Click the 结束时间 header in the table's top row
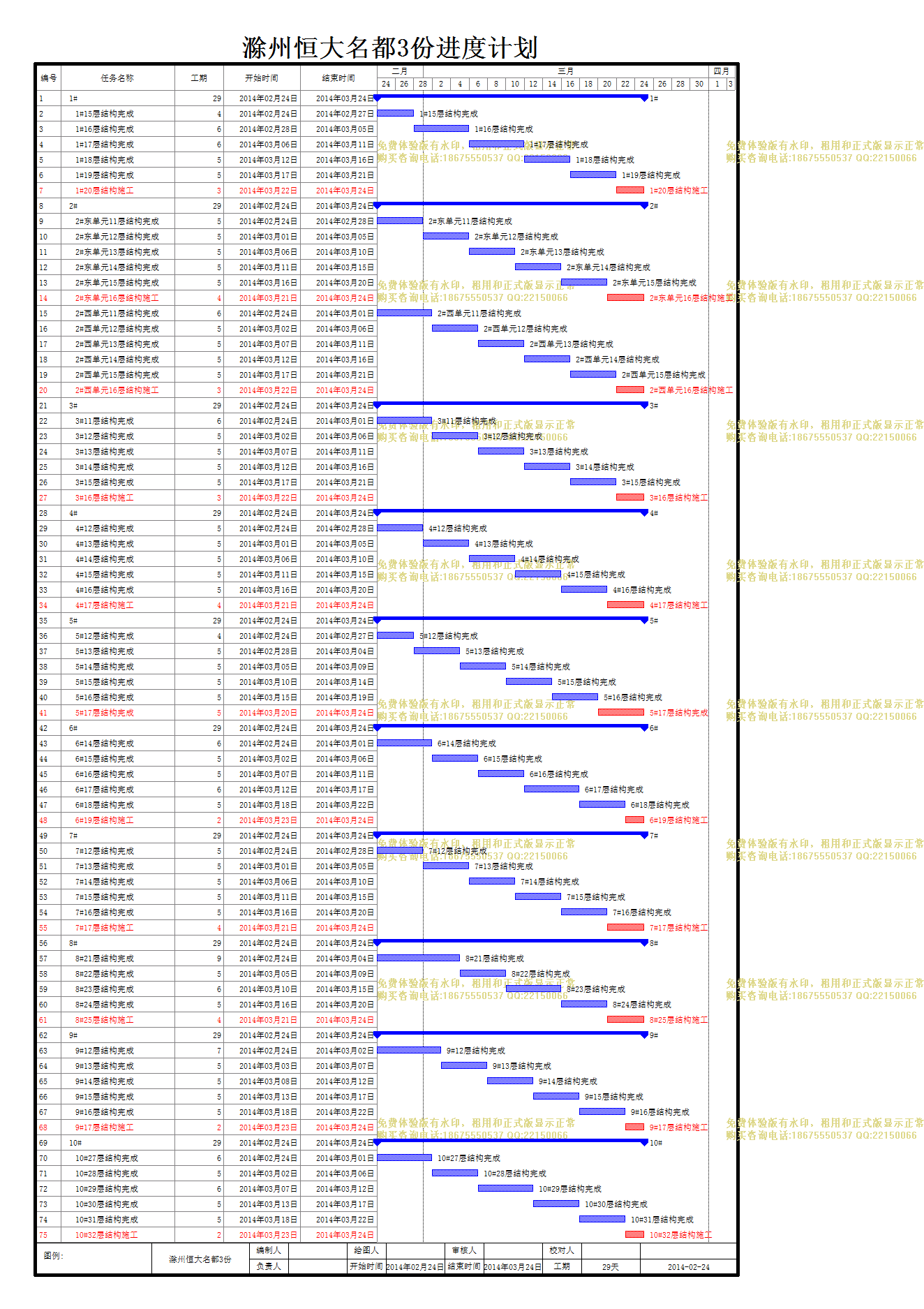This screenshot has width=924, height=1309. pyautogui.click(x=338, y=78)
